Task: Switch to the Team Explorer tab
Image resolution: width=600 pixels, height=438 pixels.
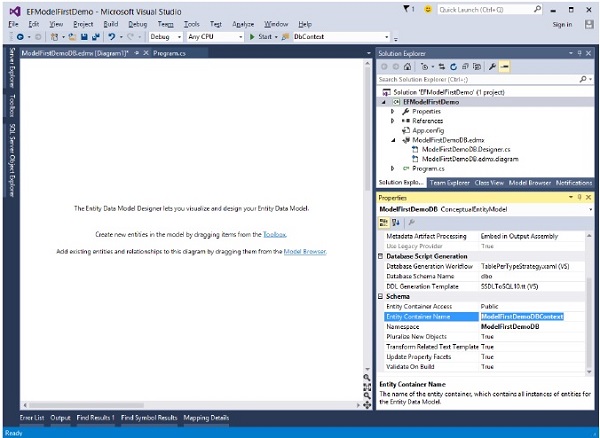Action: [450, 183]
